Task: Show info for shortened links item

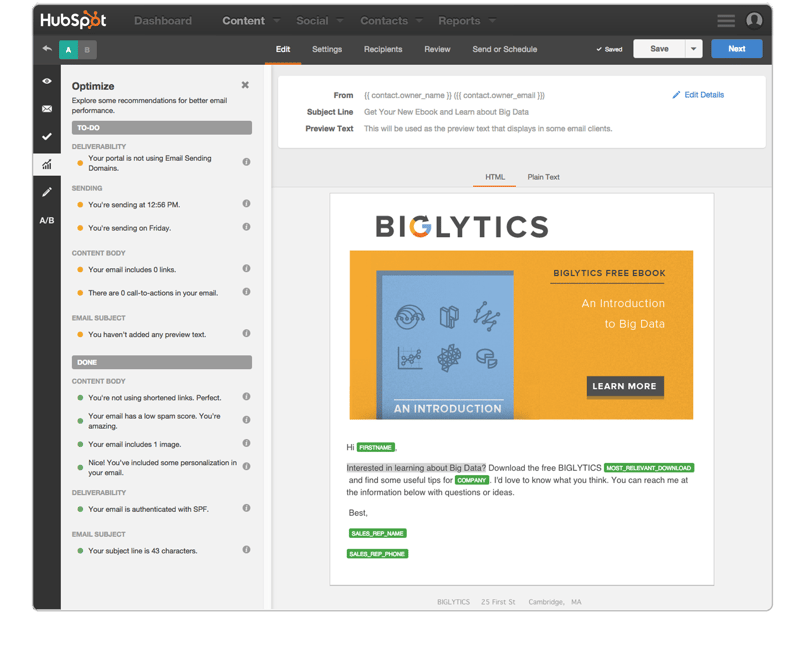Action: pyautogui.click(x=246, y=396)
